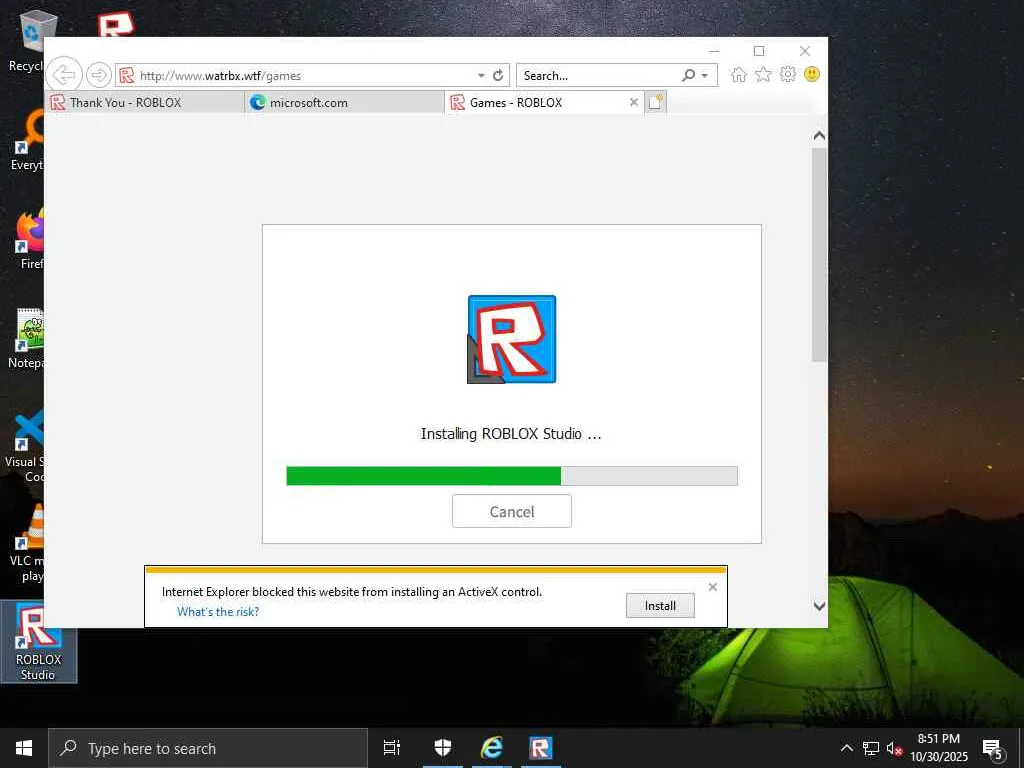The image size is (1024, 768).
Task: Switch to the Thank You - ROBLOX tab
Action: pos(144,103)
